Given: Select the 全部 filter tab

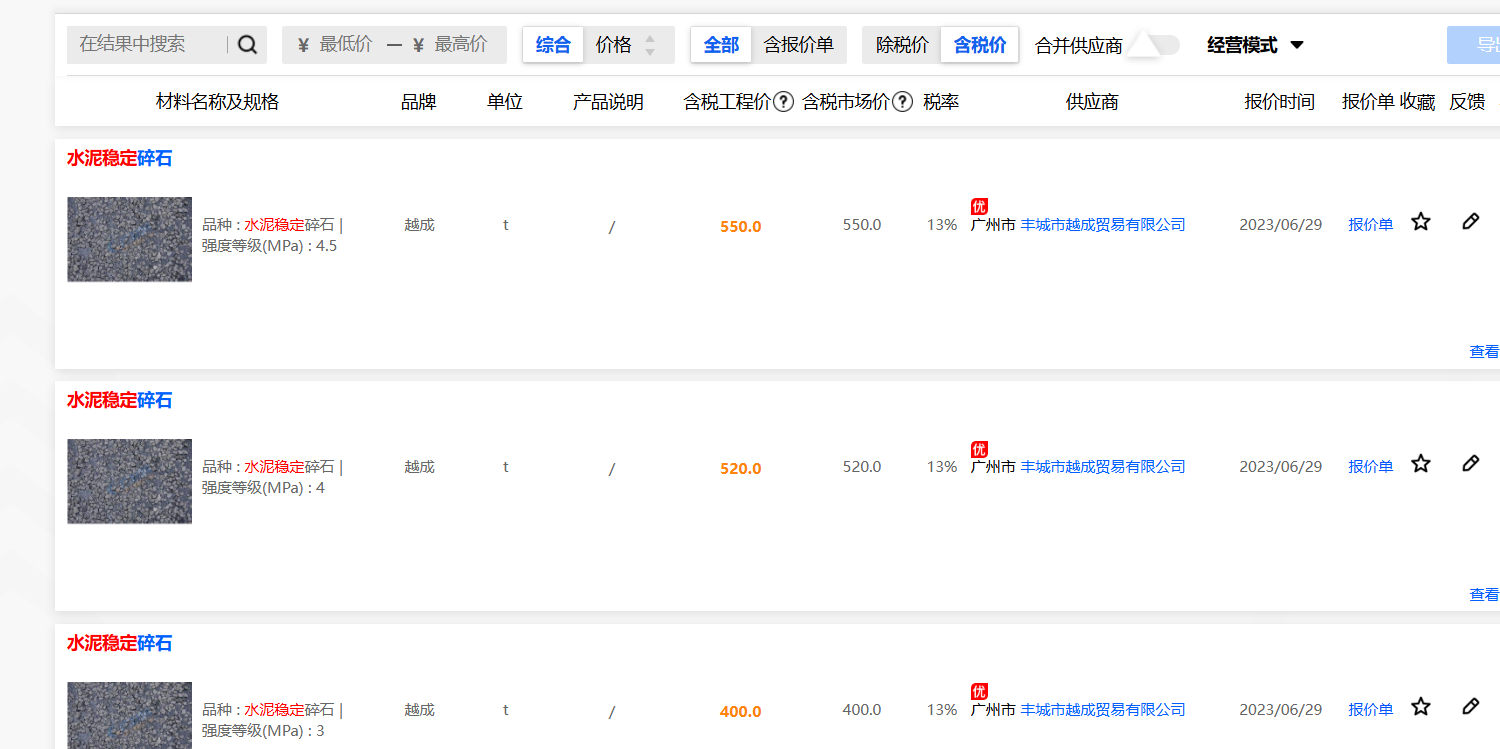Looking at the screenshot, I should tap(721, 45).
